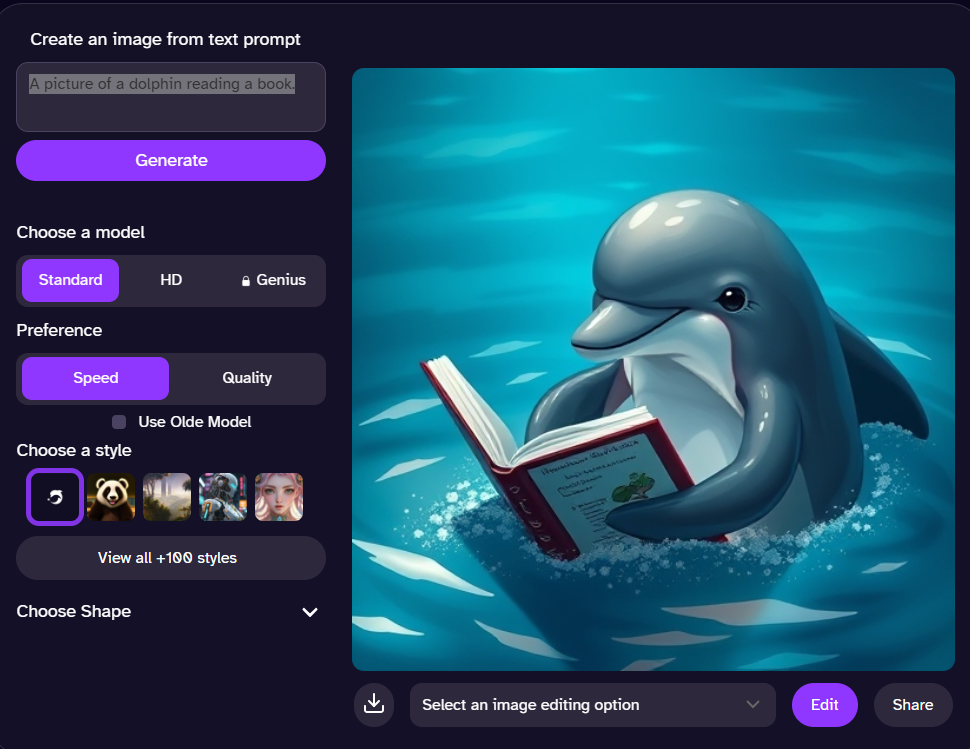Screen dimensions: 970x749
Task: Switch to the HD model
Action: tap(171, 280)
